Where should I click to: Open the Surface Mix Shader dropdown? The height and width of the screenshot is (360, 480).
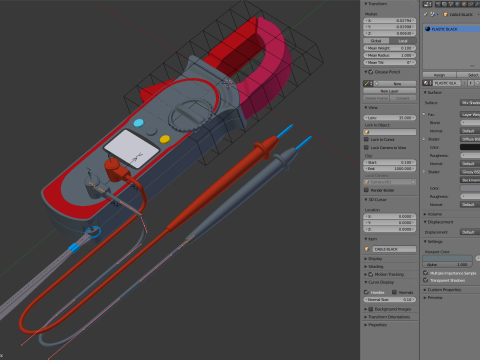(470, 103)
